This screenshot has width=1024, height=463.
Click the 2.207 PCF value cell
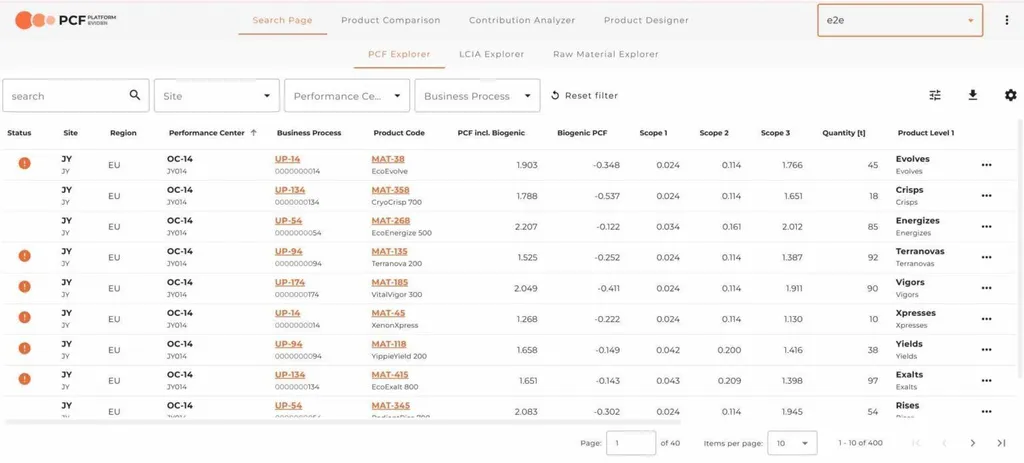pyautogui.click(x=526, y=227)
